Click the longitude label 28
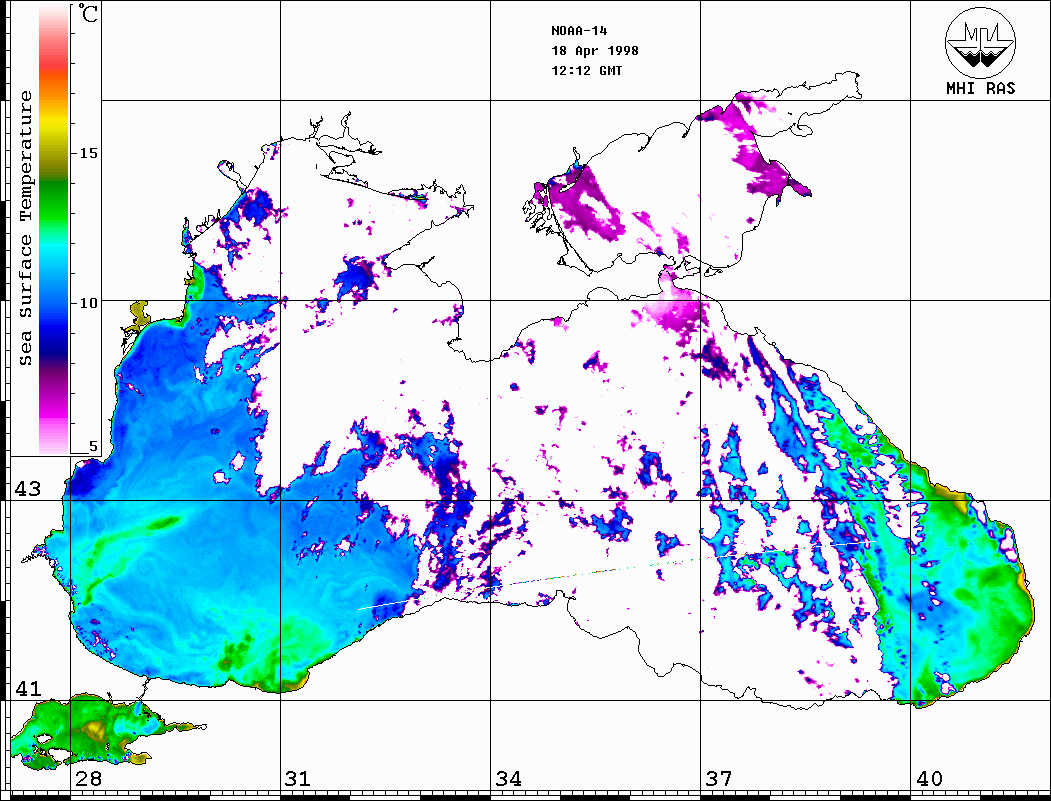This screenshot has height=801, width=1051. click(88, 779)
